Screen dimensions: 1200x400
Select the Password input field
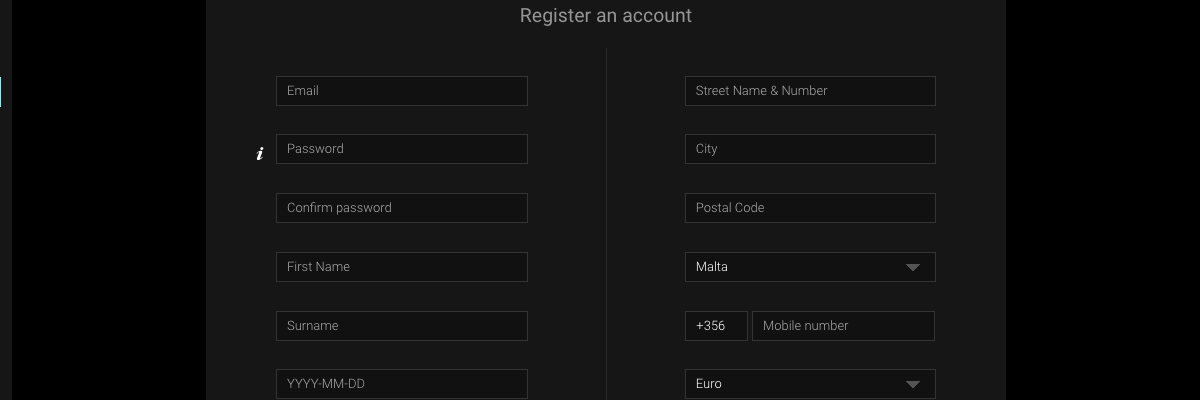click(402, 149)
